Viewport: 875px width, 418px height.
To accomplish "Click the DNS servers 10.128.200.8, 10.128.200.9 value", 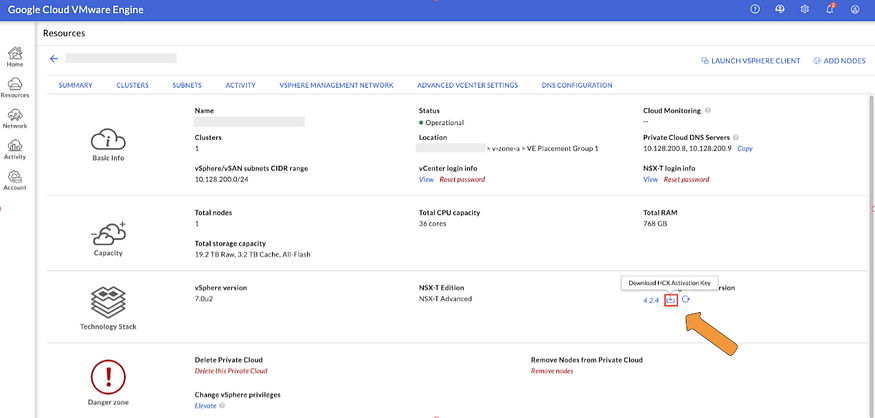I will [x=688, y=149].
